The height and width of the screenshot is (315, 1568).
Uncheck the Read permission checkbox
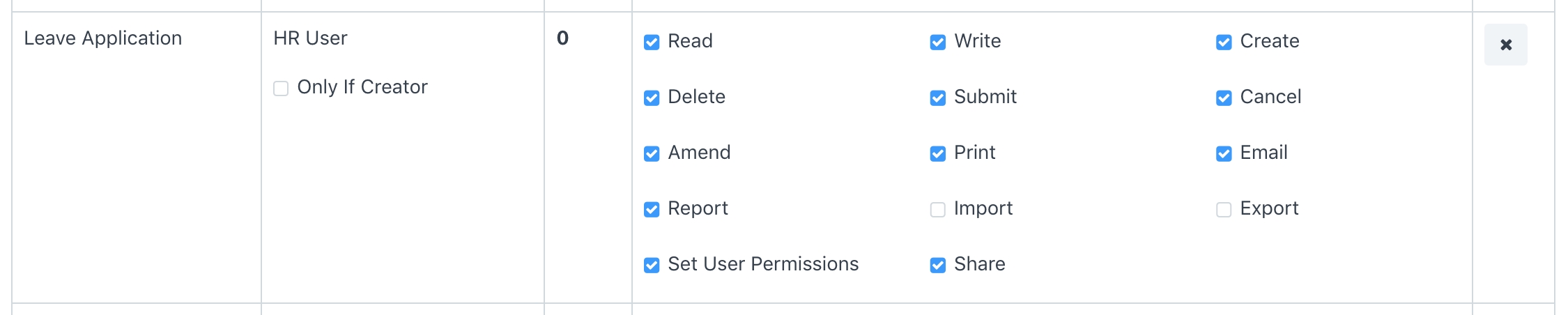click(x=652, y=43)
